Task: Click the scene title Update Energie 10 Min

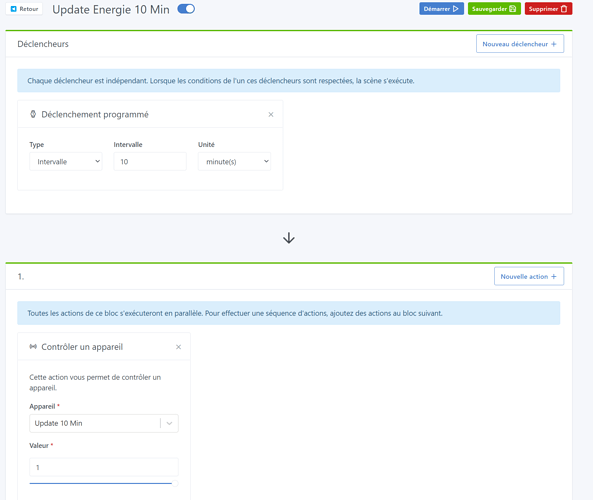Action: [x=111, y=9]
